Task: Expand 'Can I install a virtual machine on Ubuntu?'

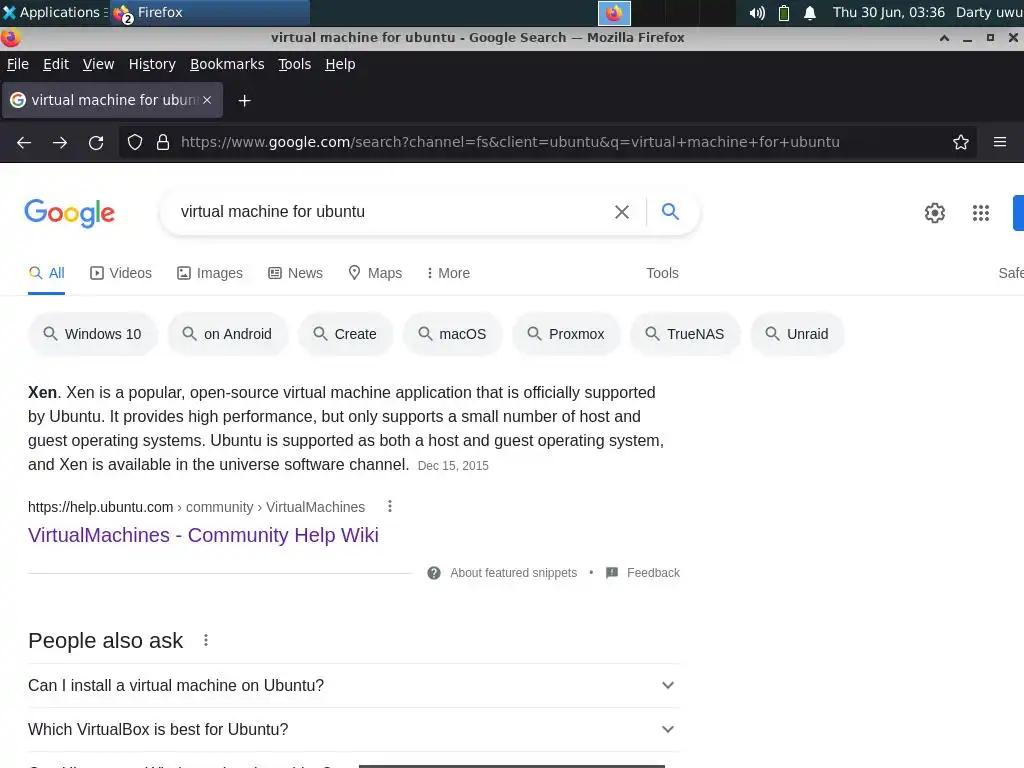Action: (353, 685)
